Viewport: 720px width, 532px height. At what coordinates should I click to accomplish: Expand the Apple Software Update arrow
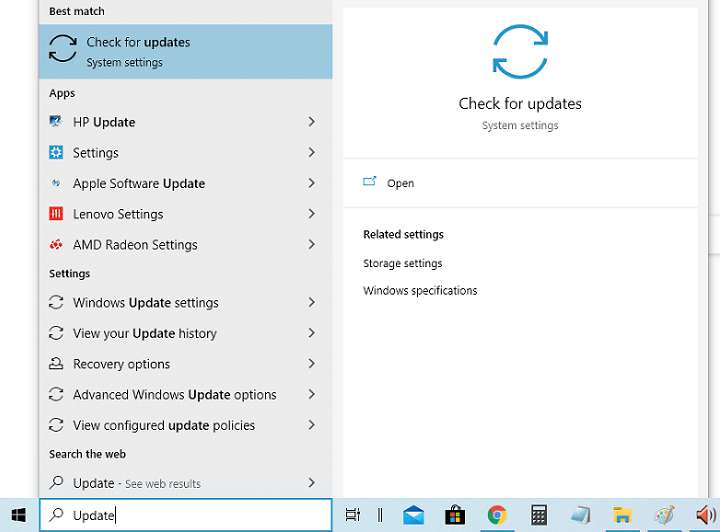[312, 183]
